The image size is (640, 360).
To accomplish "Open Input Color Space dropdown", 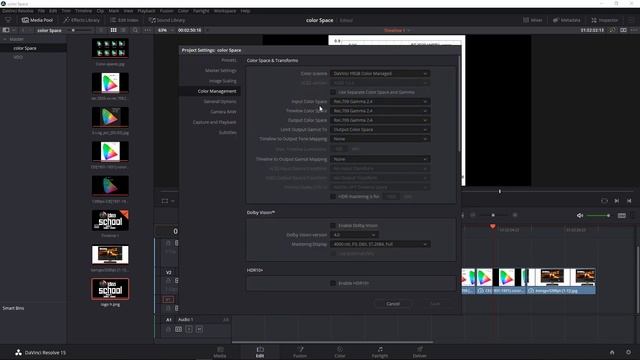I will click(x=380, y=102).
